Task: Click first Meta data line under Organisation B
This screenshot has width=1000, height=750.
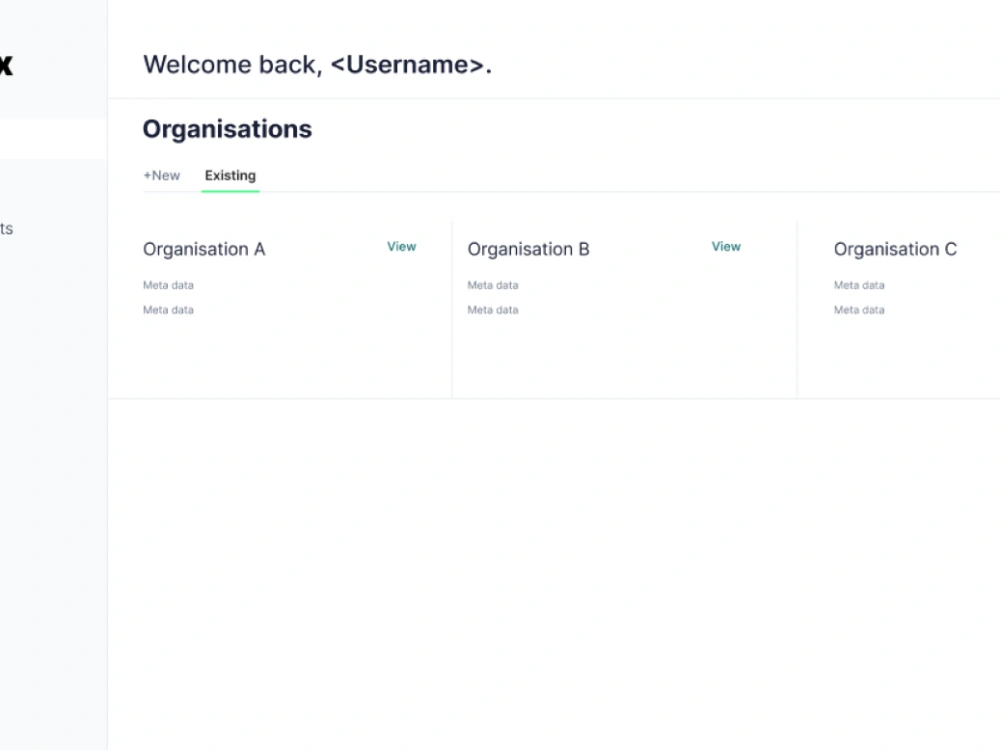Action: click(x=493, y=285)
